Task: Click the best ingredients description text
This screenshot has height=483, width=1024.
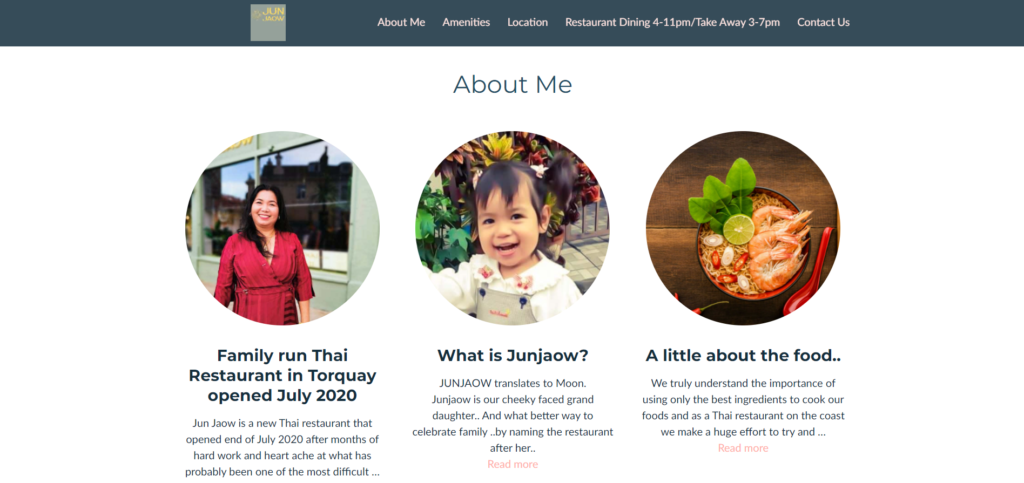Action: 743,407
